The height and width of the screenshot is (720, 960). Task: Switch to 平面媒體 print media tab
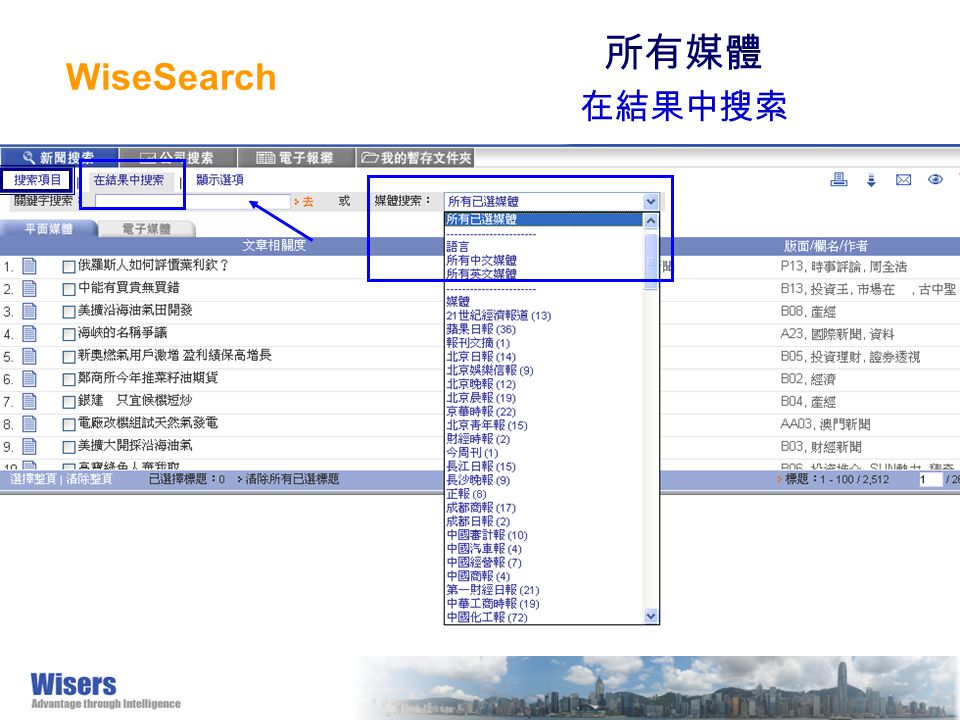[48, 229]
